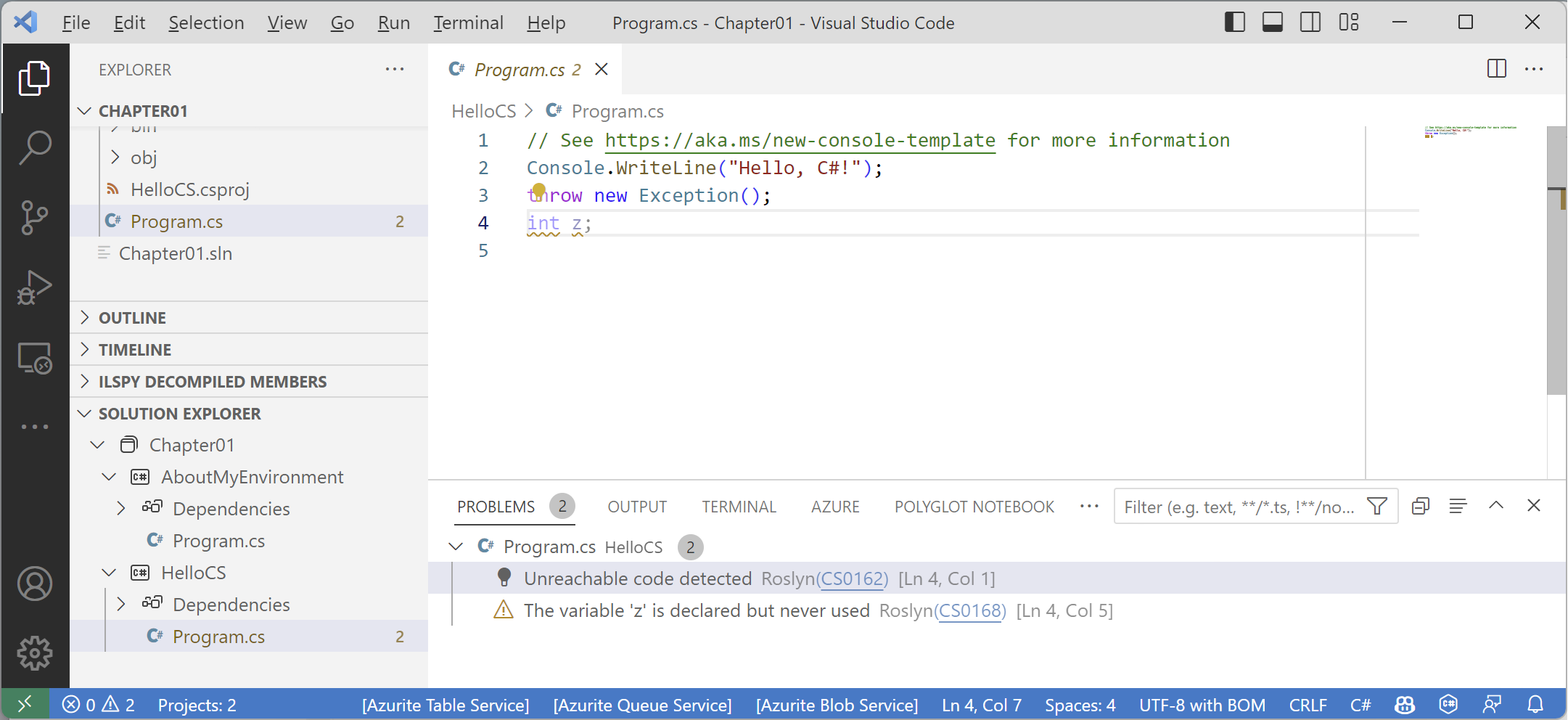1568x720 pixels.
Task: Collapse the AboutMyEnvironment project node
Action: click(x=110, y=477)
